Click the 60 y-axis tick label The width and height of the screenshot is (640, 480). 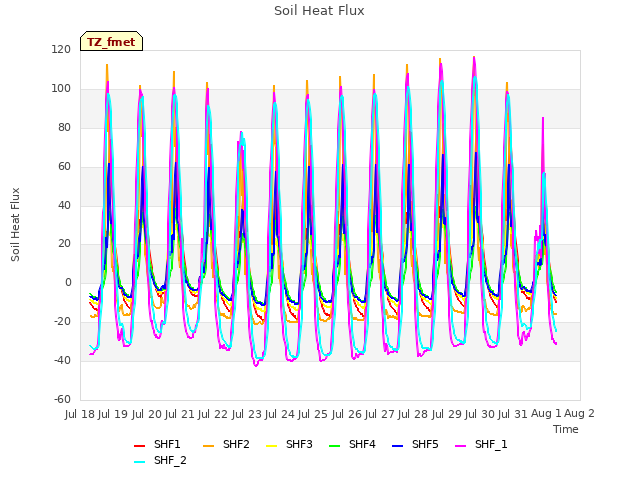[64, 167]
